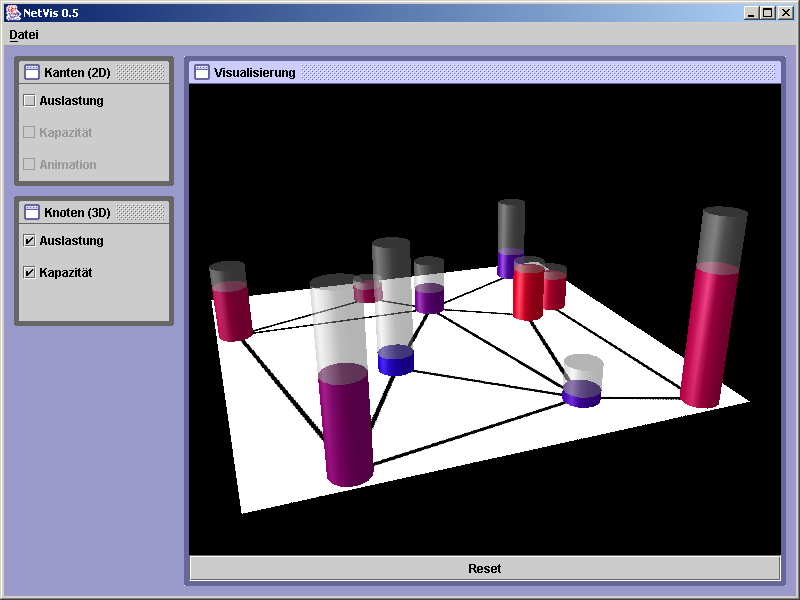Click the disabled Animation checkbox
Screen dimensions: 800x600
(29, 164)
